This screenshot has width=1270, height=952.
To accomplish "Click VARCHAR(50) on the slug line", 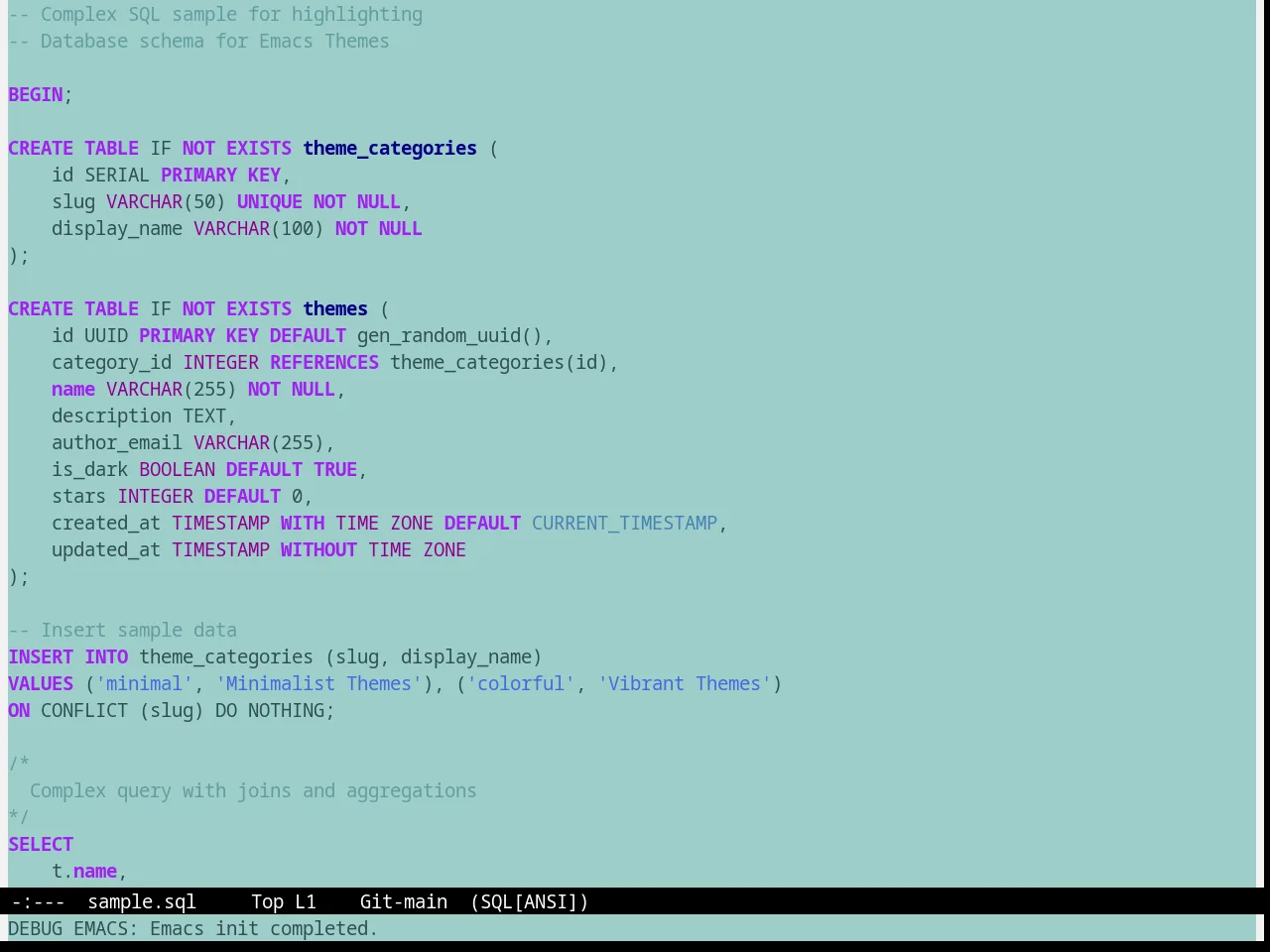I will point(167,201).
